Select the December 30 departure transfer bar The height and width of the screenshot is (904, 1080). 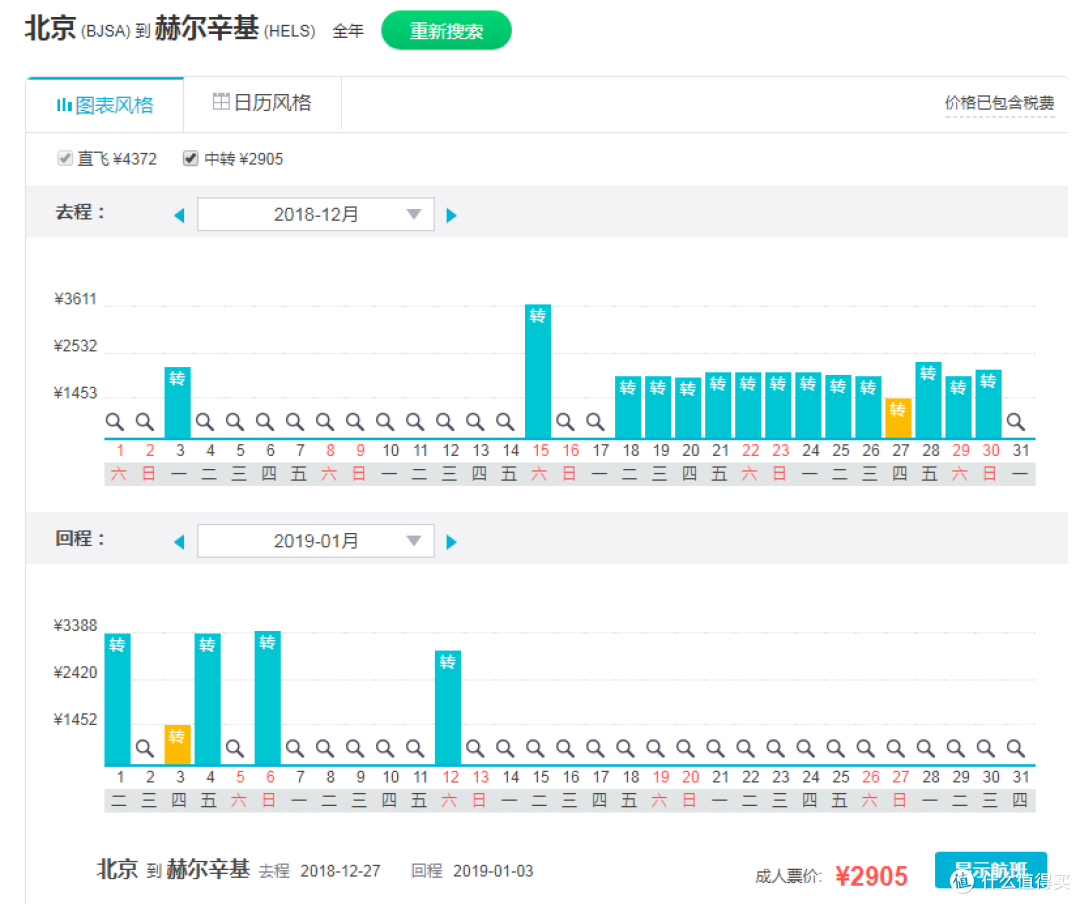click(x=988, y=404)
